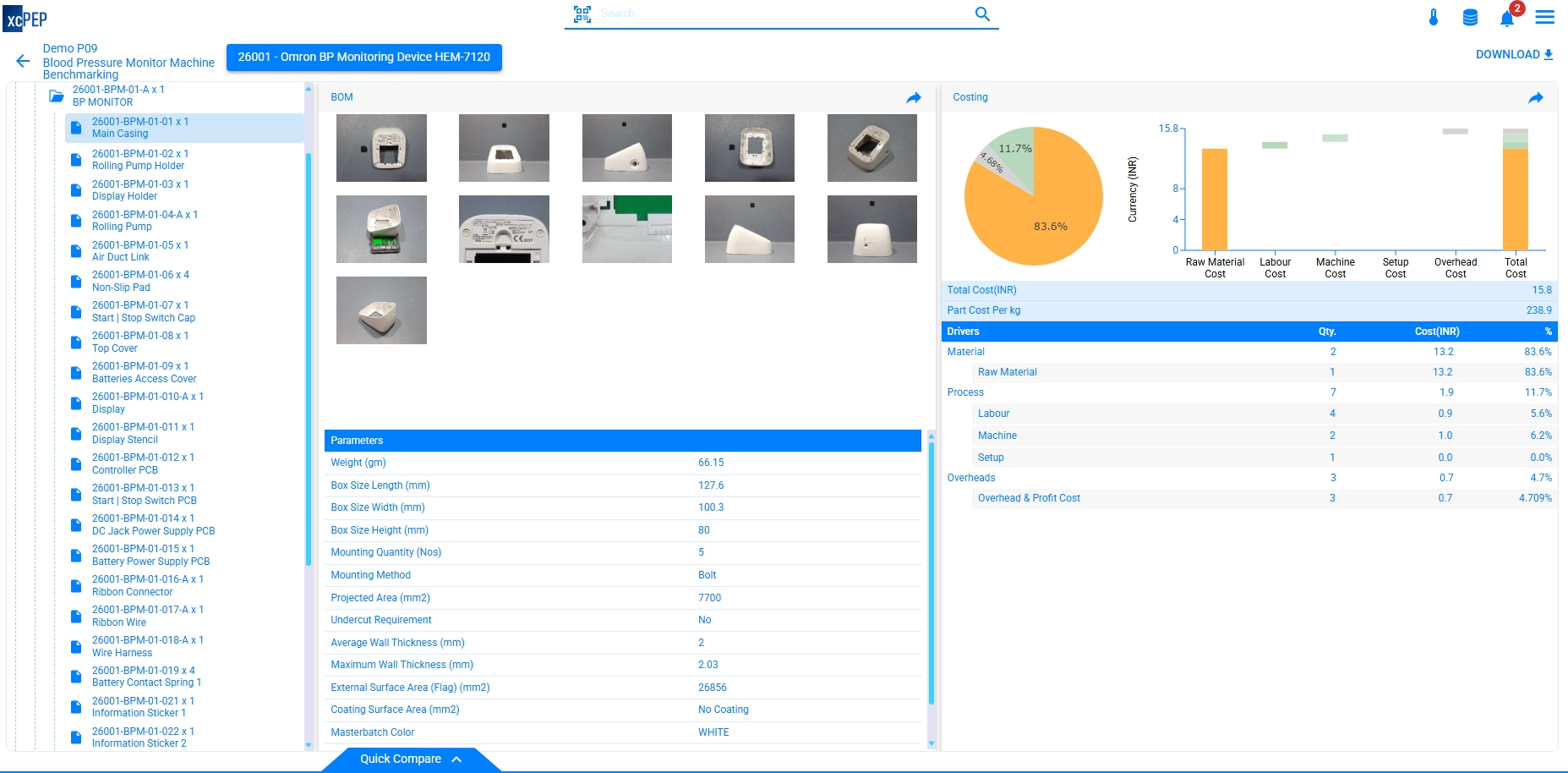1568x773 pixels.
Task: Click the Part Cost Per kg row
Action: [x=1249, y=310]
